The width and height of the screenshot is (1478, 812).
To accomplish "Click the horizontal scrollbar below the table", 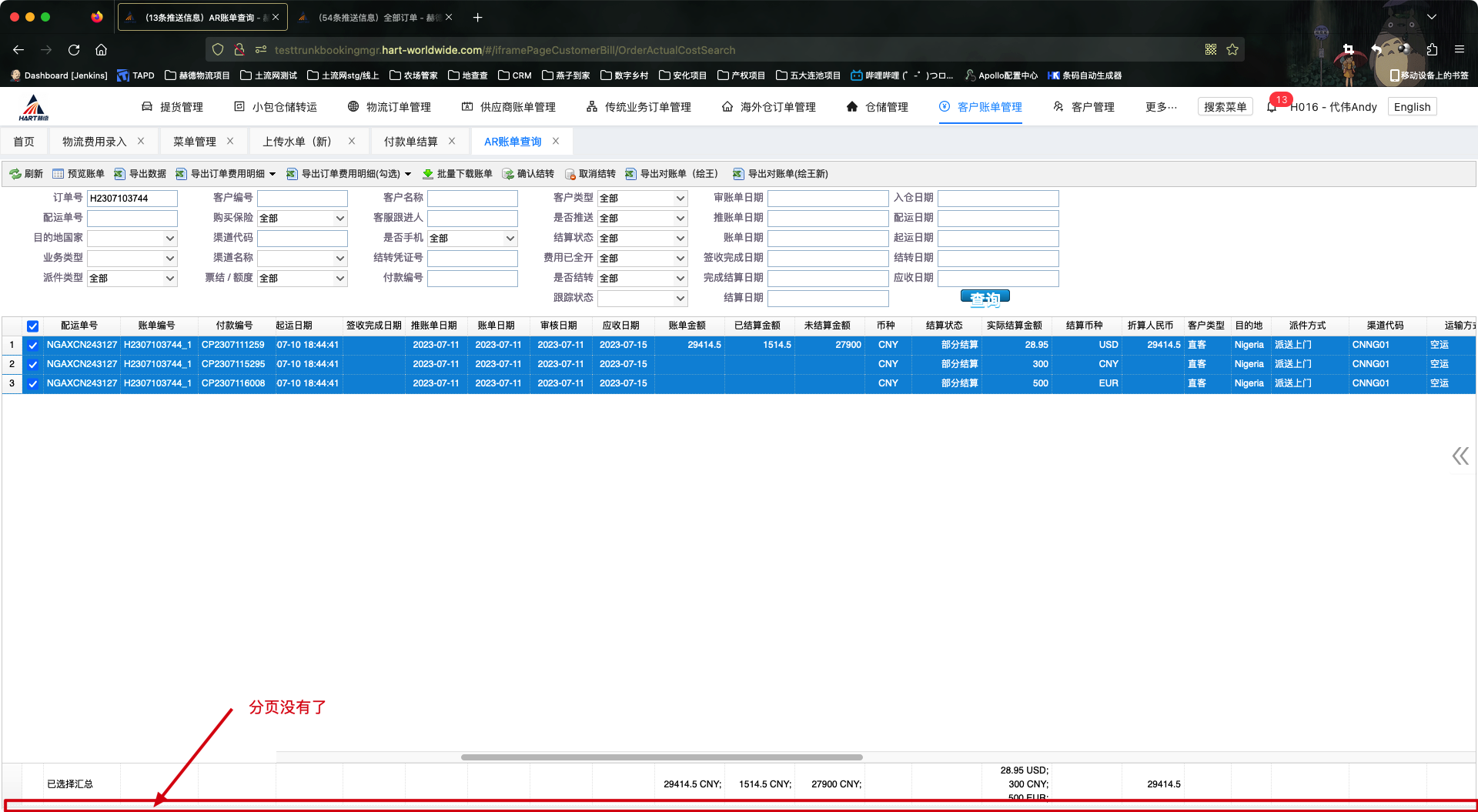I will tap(661, 757).
